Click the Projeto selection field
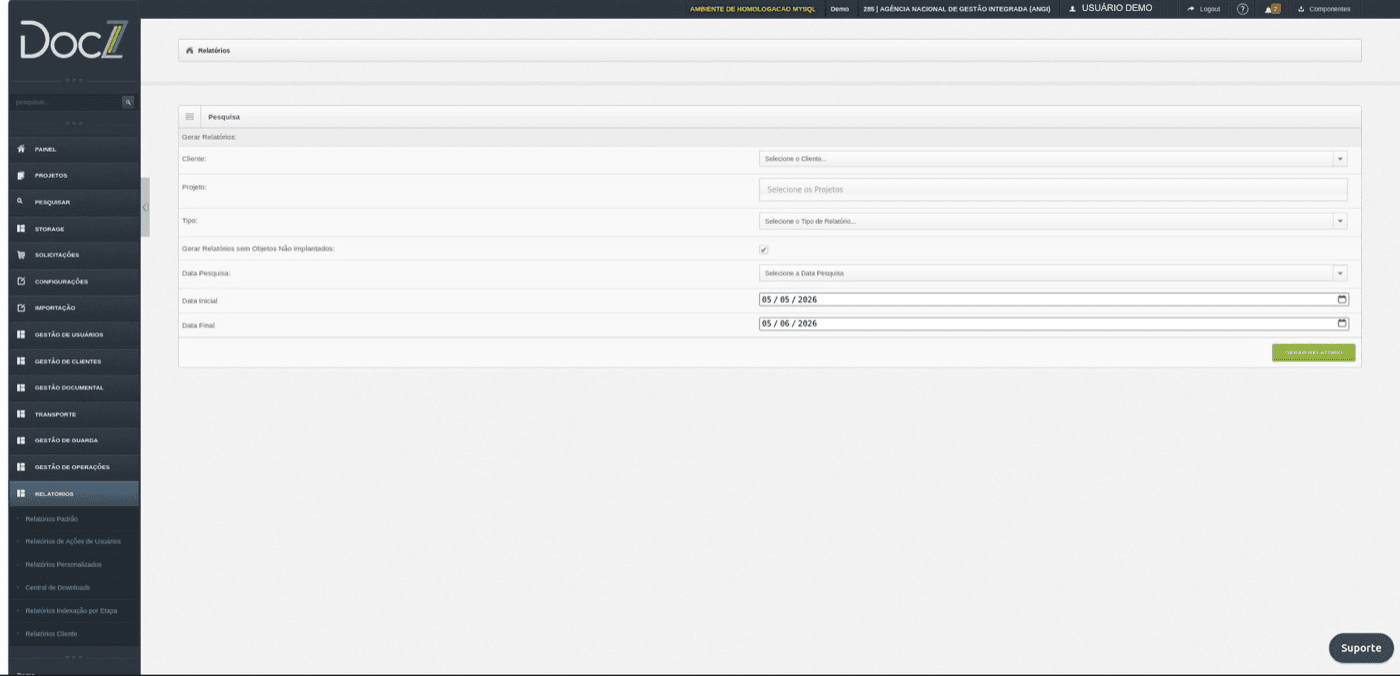The width and height of the screenshot is (1400, 676). pyautogui.click(x=1053, y=190)
